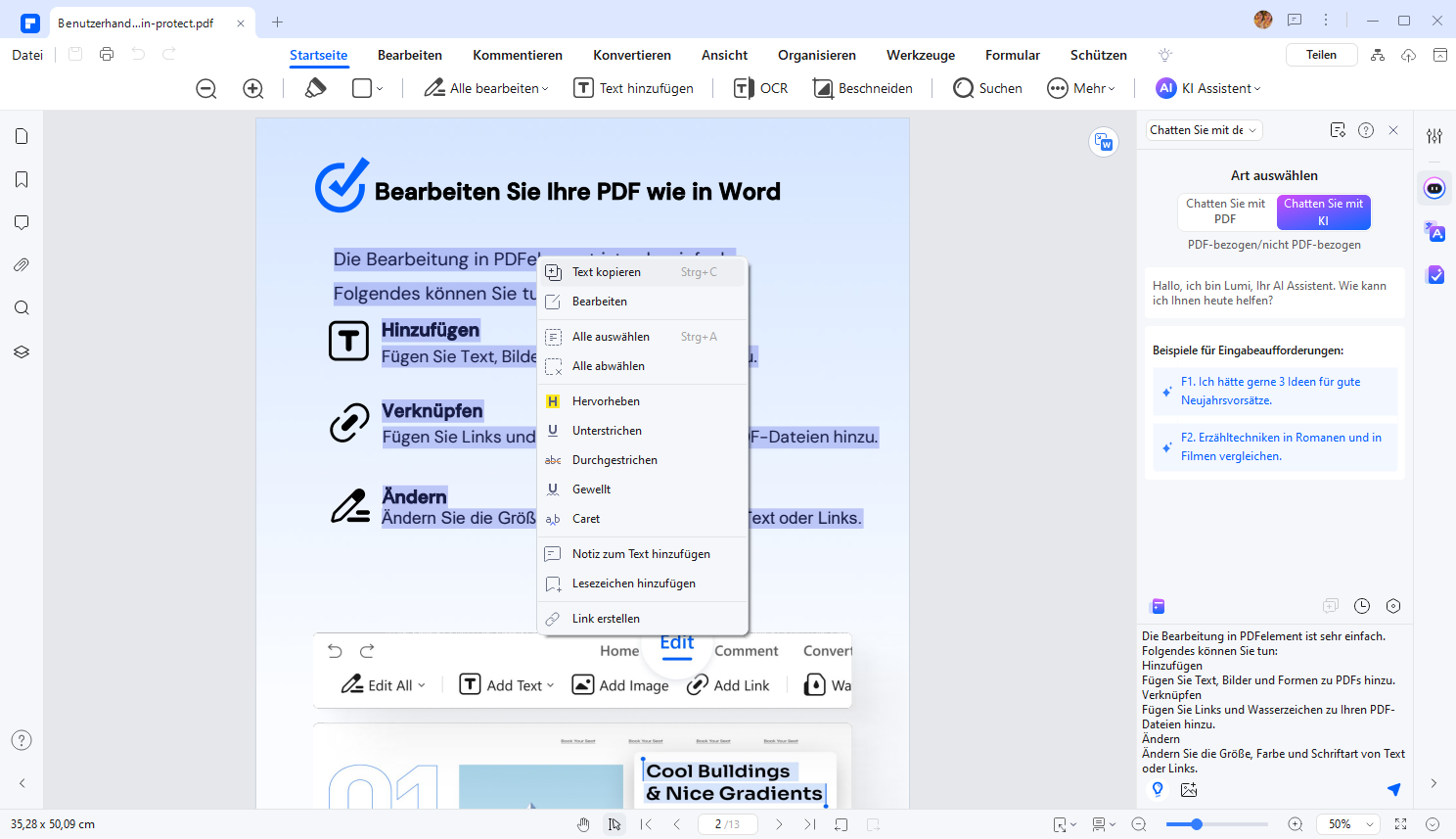The height and width of the screenshot is (839, 1456).
Task: Choose Hervorheben in context menu
Action: point(643,401)
